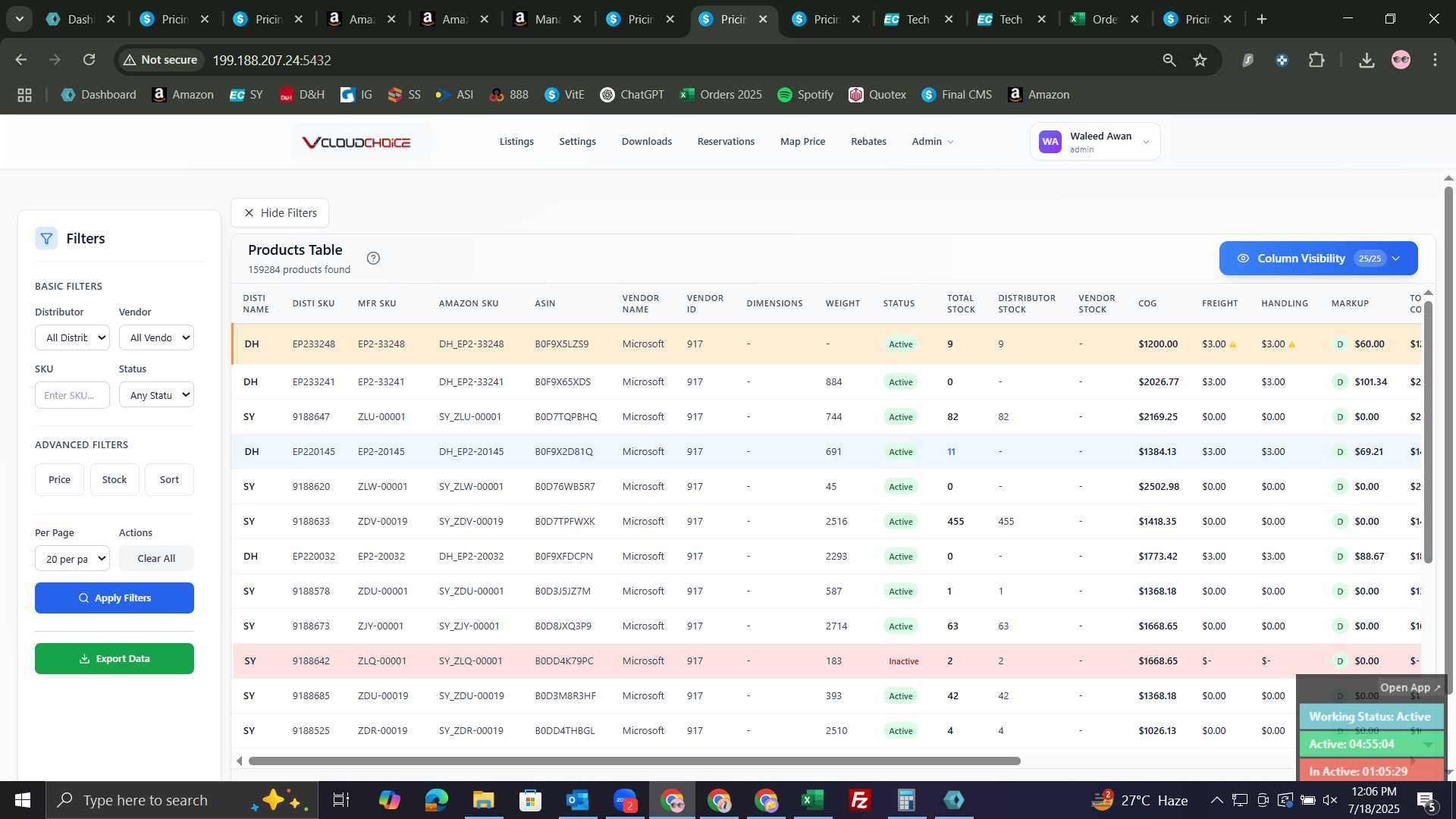Click the Hide Filters button
The image size is (1456, 819).
pyautogui.click(x=280, y=213)
